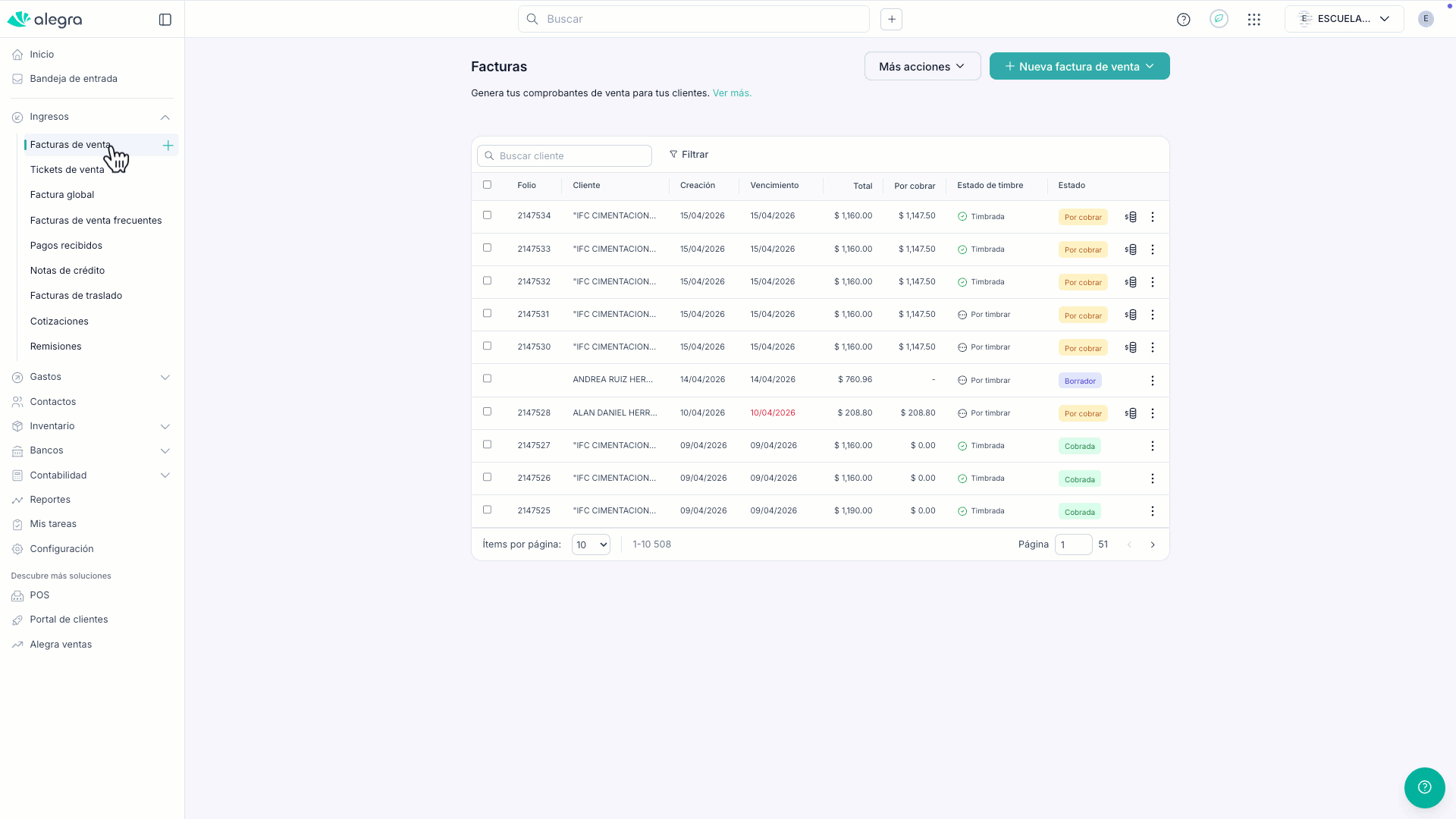Click the plus button beside the search bar
The height and width of the screenshot is (819, 1456).
tap(892, 20)
